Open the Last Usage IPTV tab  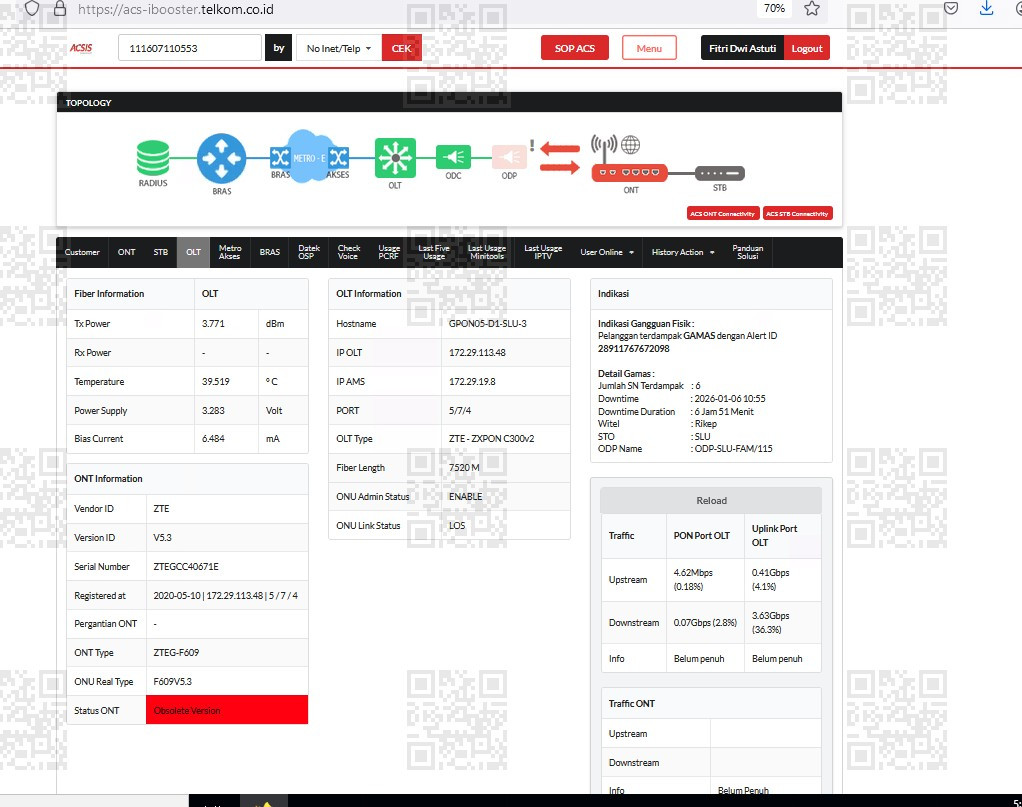tap(543, 252)
